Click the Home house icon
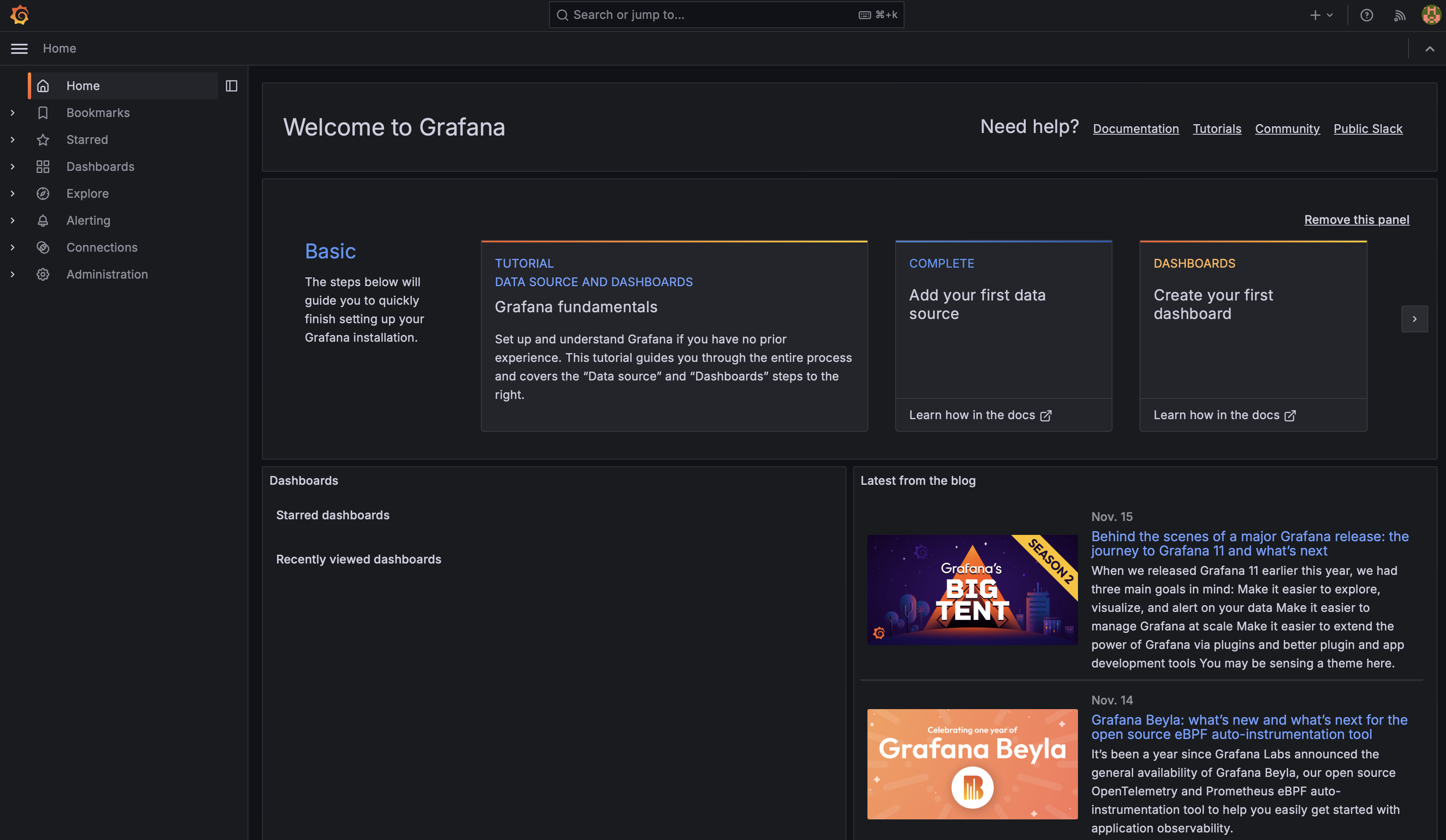The image size is (1446, 840). click(43, 86)
